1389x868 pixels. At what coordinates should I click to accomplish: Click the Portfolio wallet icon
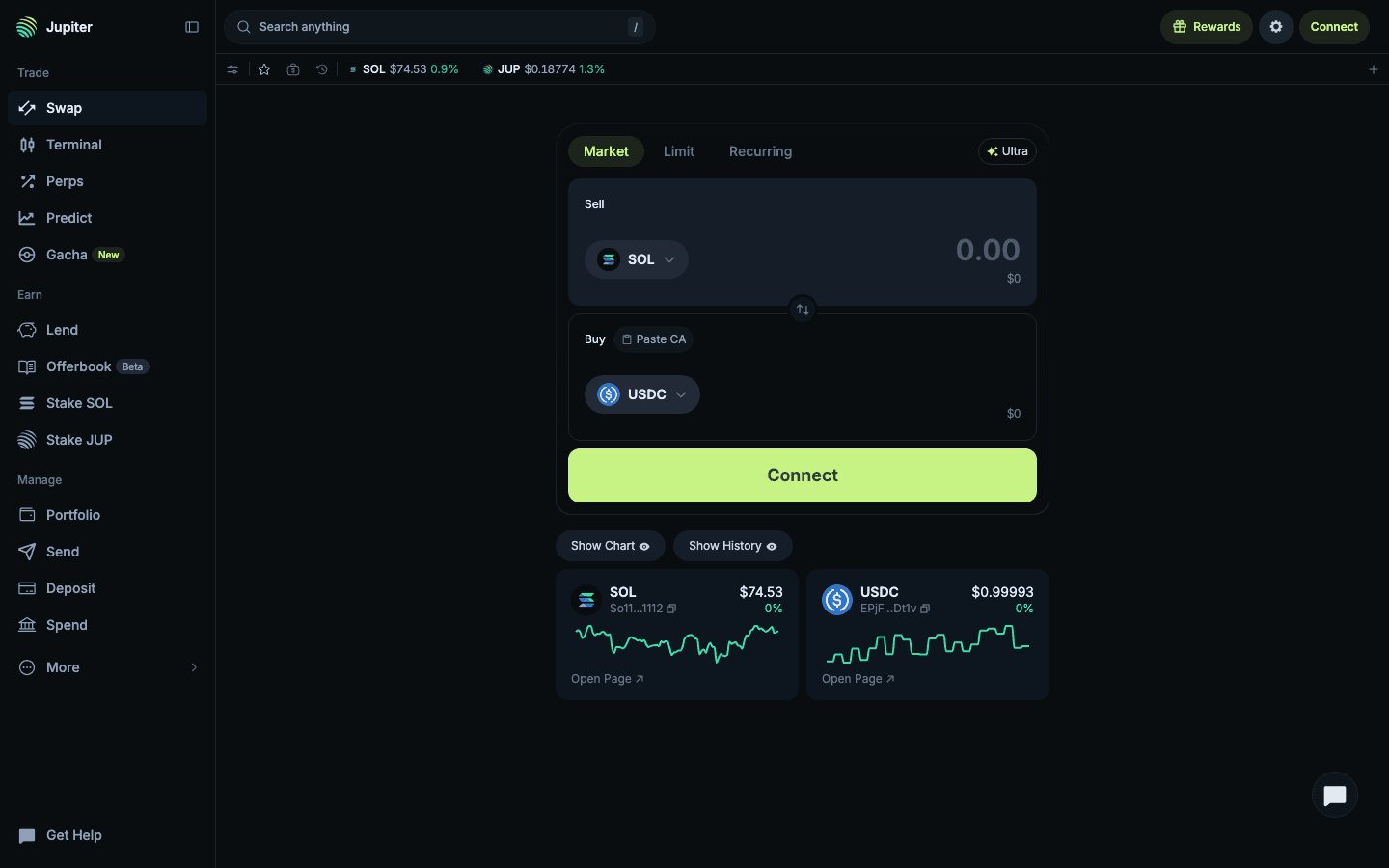27,515
